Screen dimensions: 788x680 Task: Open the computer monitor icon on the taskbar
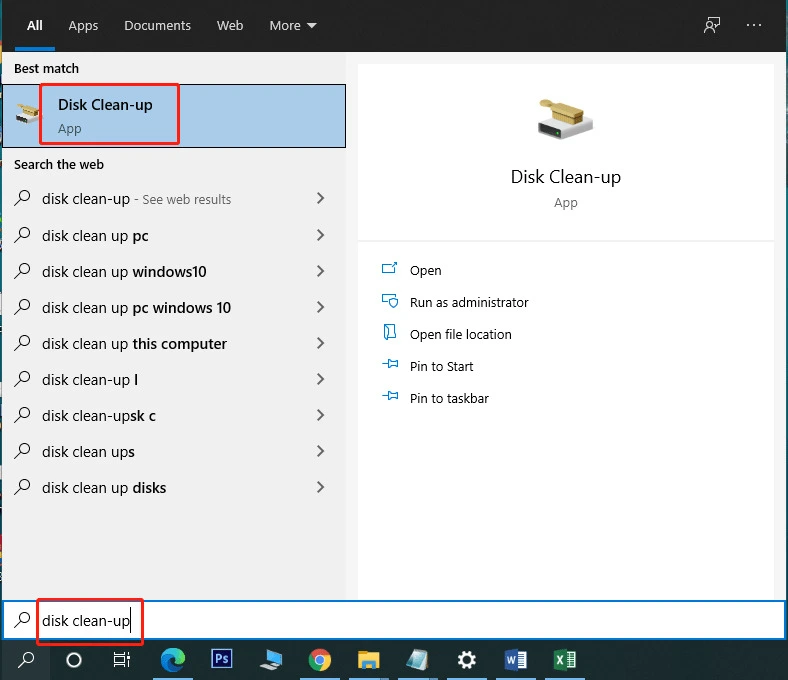pos(271,660)
